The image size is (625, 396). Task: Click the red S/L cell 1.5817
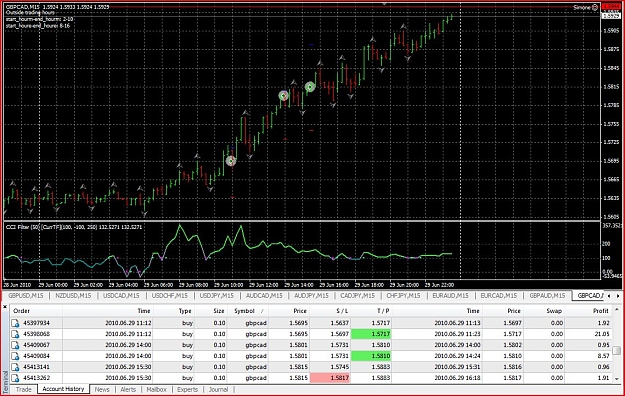coord(330,378)
